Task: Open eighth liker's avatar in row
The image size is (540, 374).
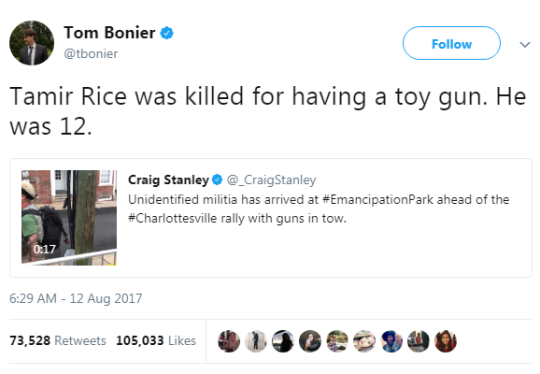Action: (x=418, y=341)
